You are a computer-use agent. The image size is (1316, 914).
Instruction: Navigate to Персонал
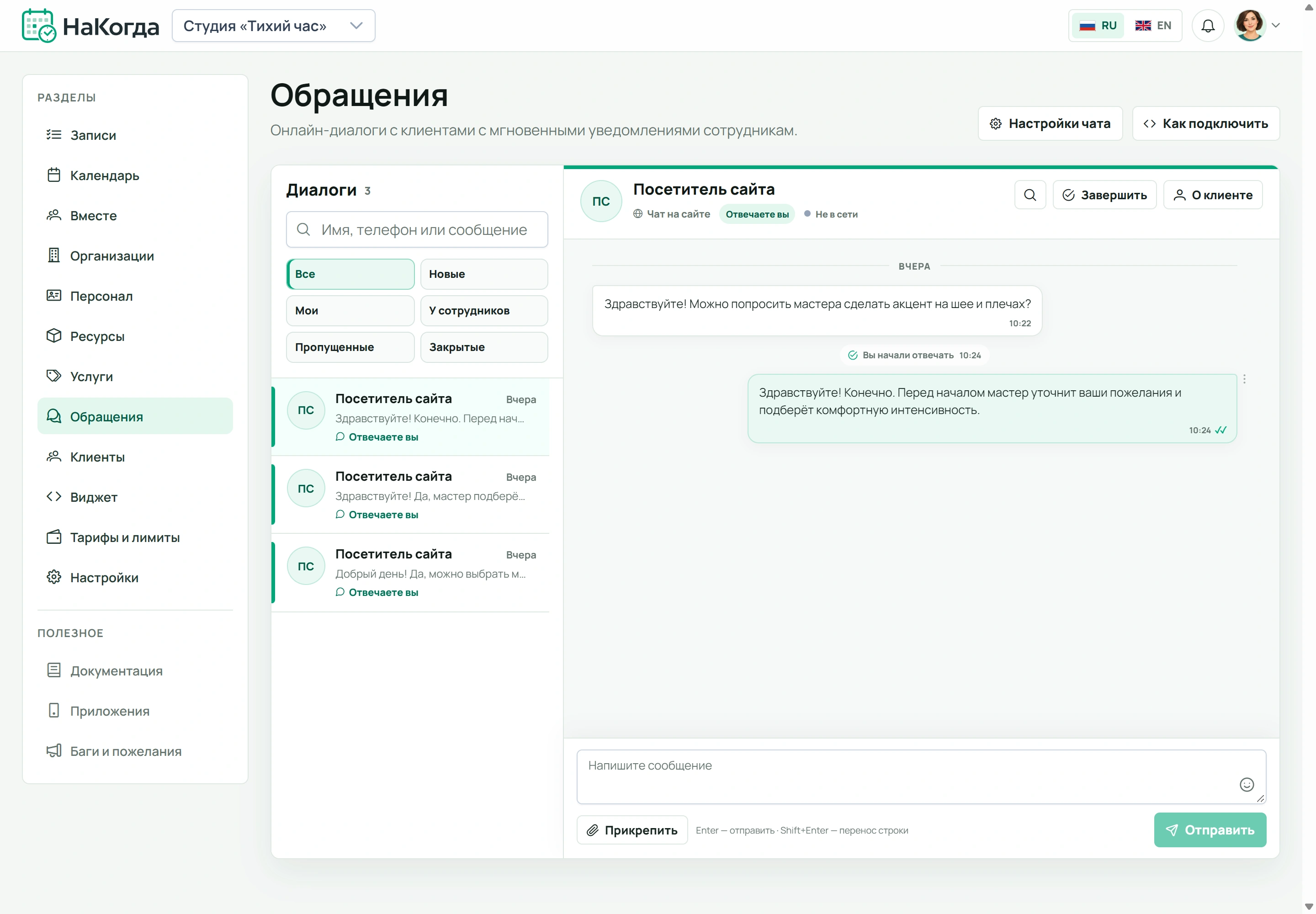[x=135, y=296]
